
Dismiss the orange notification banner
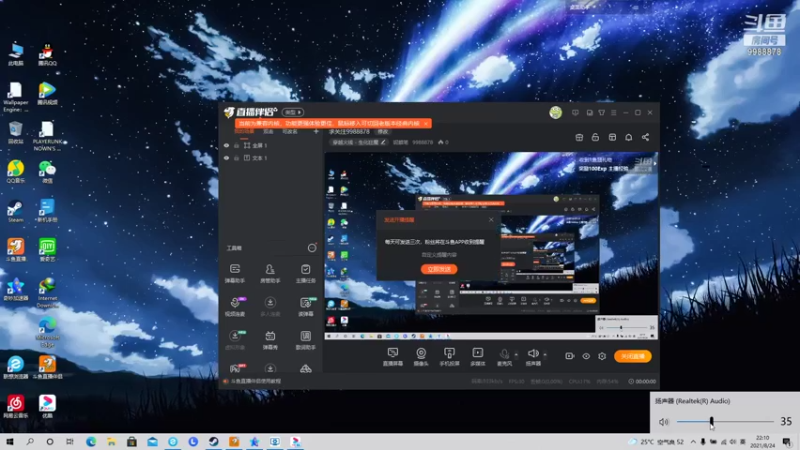(426, 123)
